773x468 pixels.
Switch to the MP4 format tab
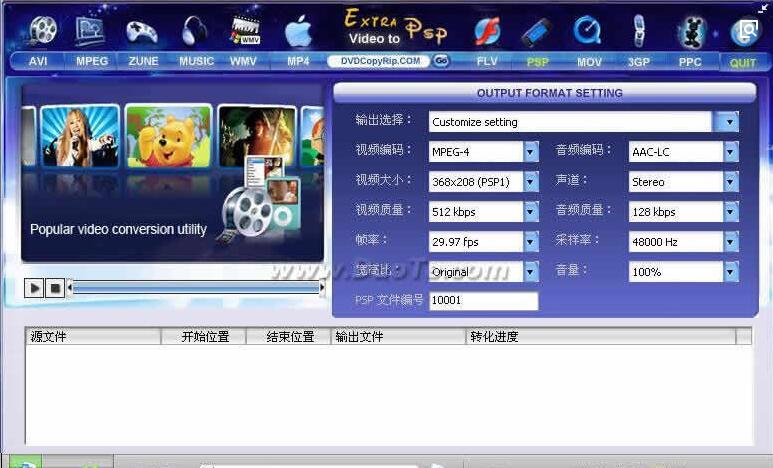tap(298, 61)
